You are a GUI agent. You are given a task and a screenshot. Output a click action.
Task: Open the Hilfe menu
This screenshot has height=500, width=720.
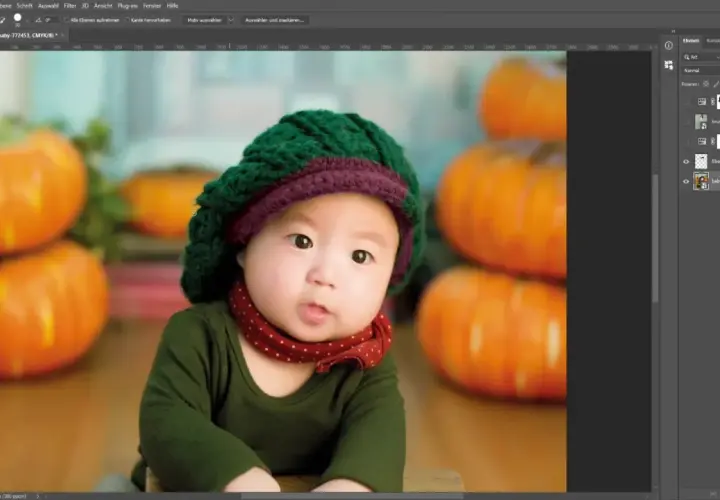[172, 6]
